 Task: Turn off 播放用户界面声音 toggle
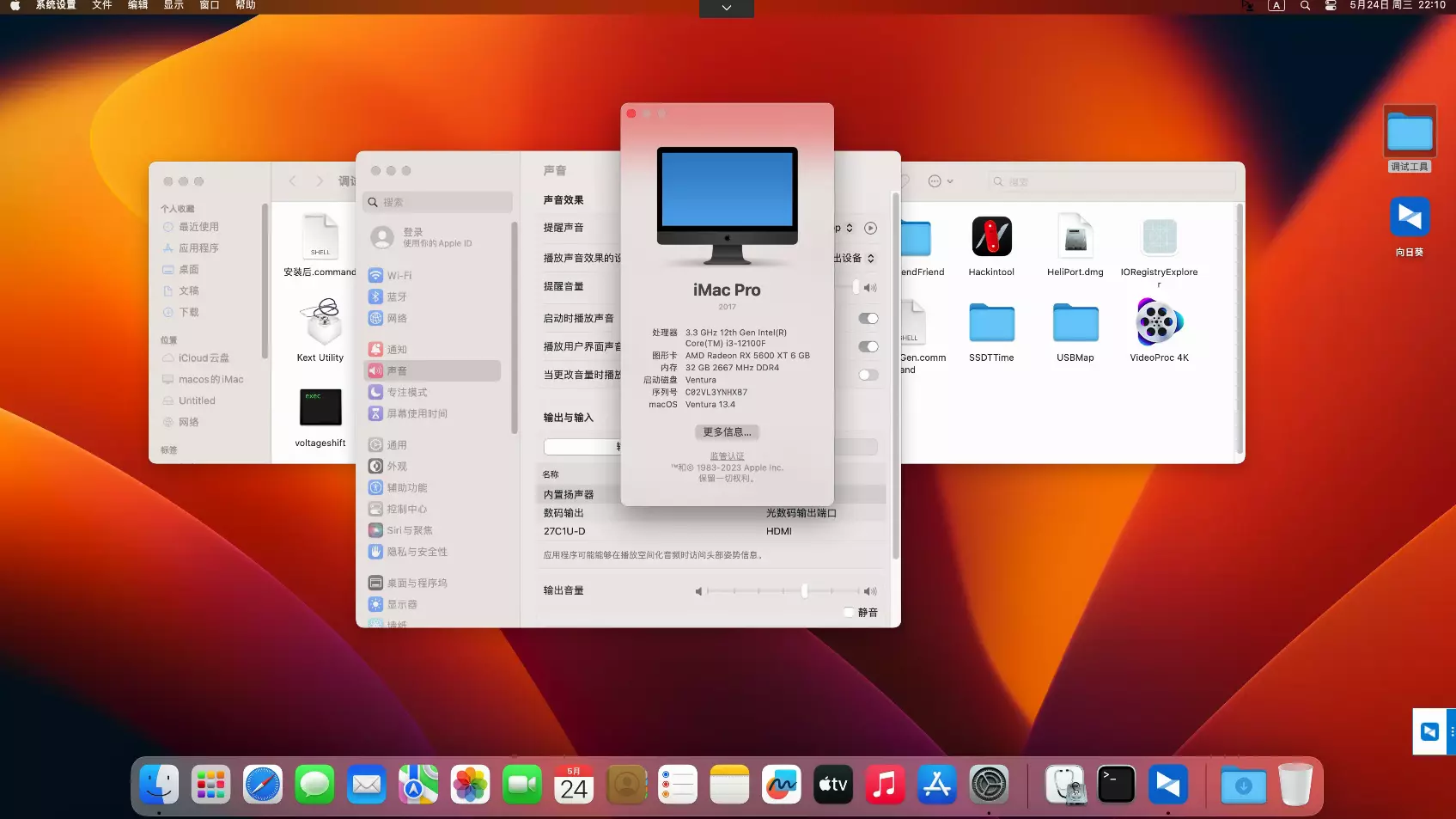pos(868,346)
